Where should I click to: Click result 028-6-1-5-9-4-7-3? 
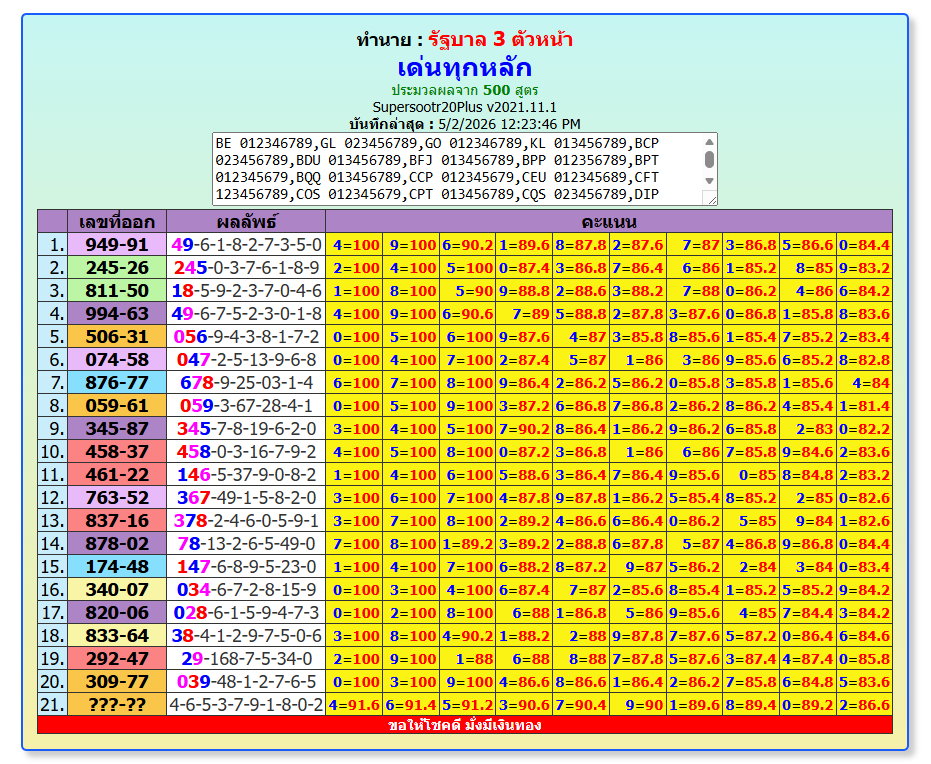246,613
